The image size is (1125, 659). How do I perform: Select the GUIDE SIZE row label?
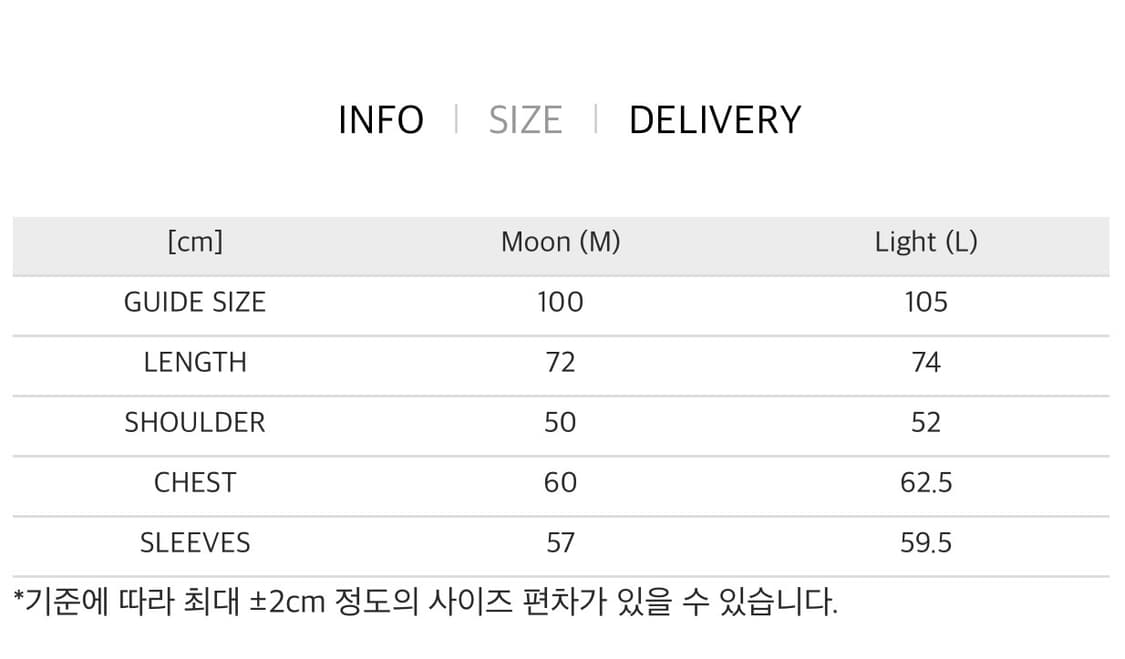[x=195, y=302]
